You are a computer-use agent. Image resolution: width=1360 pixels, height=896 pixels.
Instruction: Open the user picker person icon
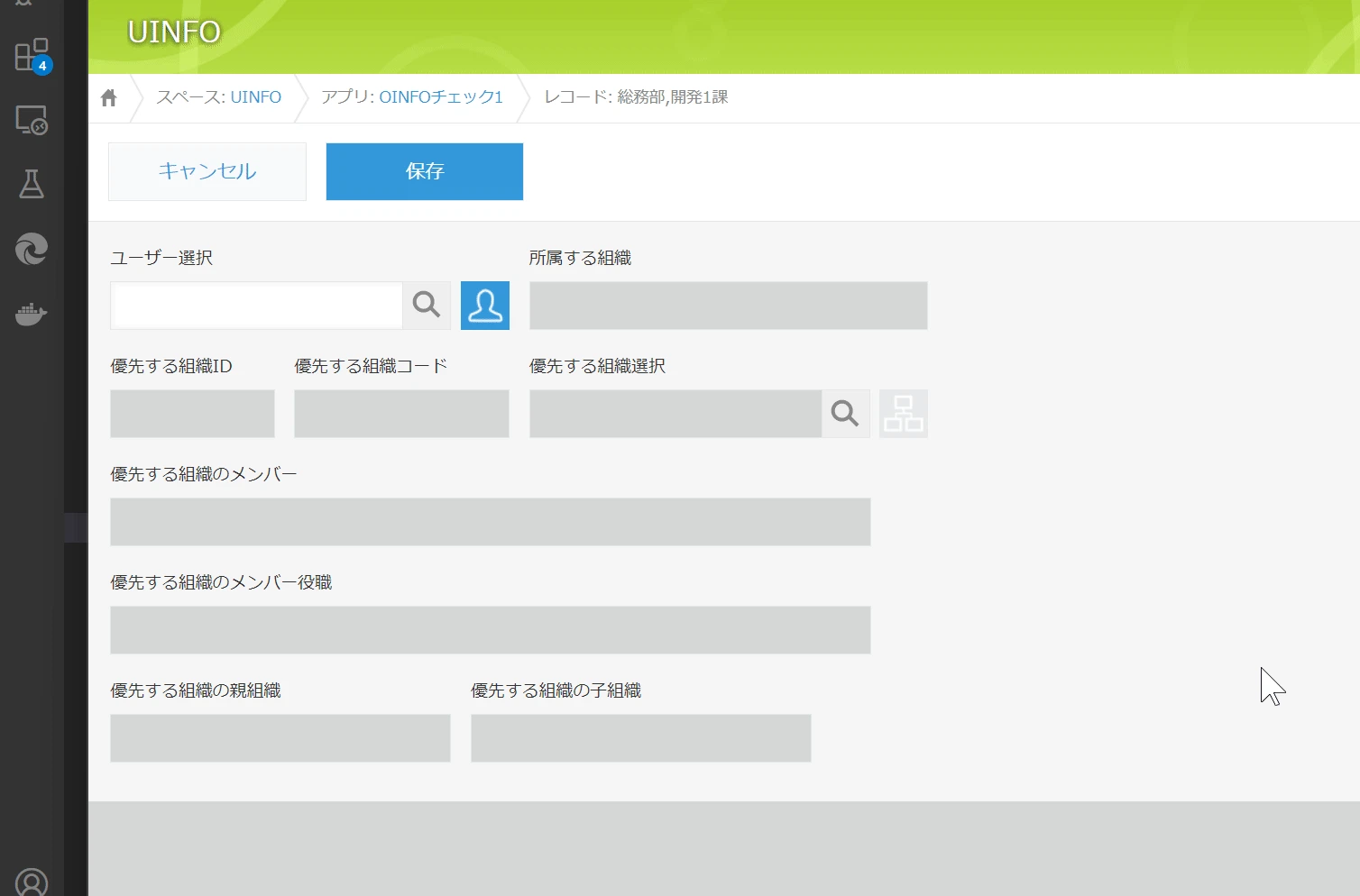(485, 305)
